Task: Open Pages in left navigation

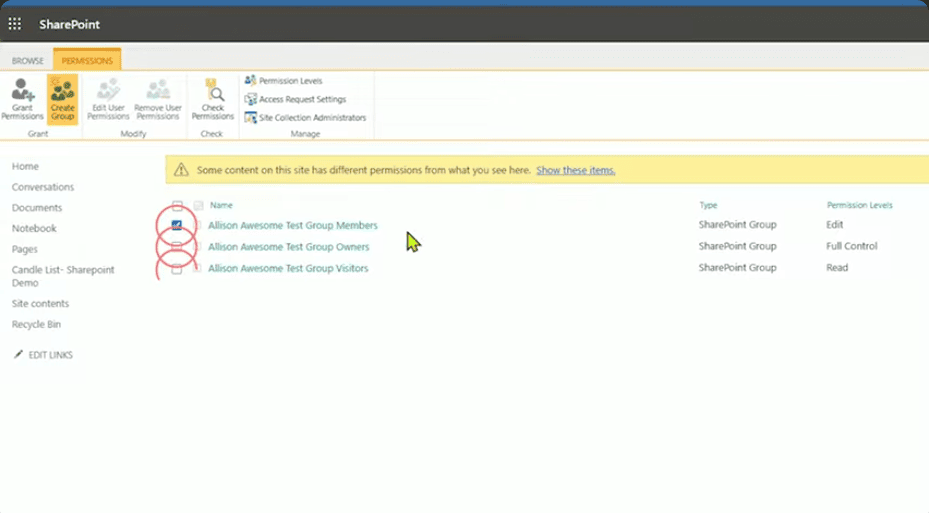Action: pyautogui.click(x=24, y=249)
